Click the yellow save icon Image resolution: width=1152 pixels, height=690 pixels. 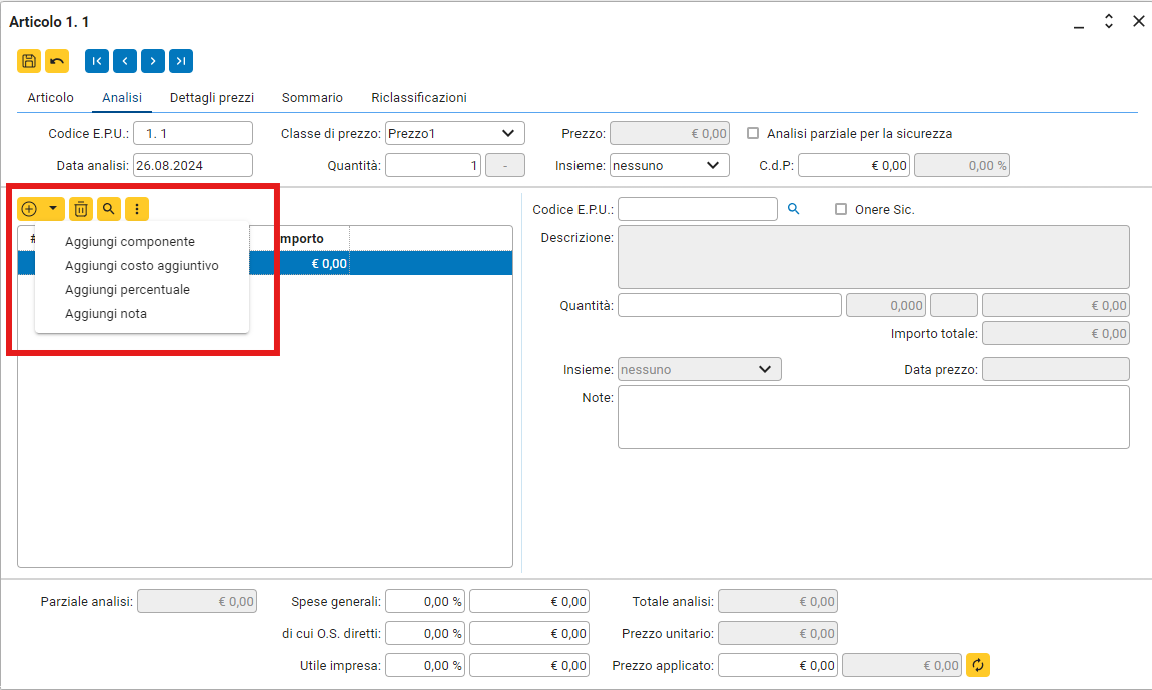(29, 61)
